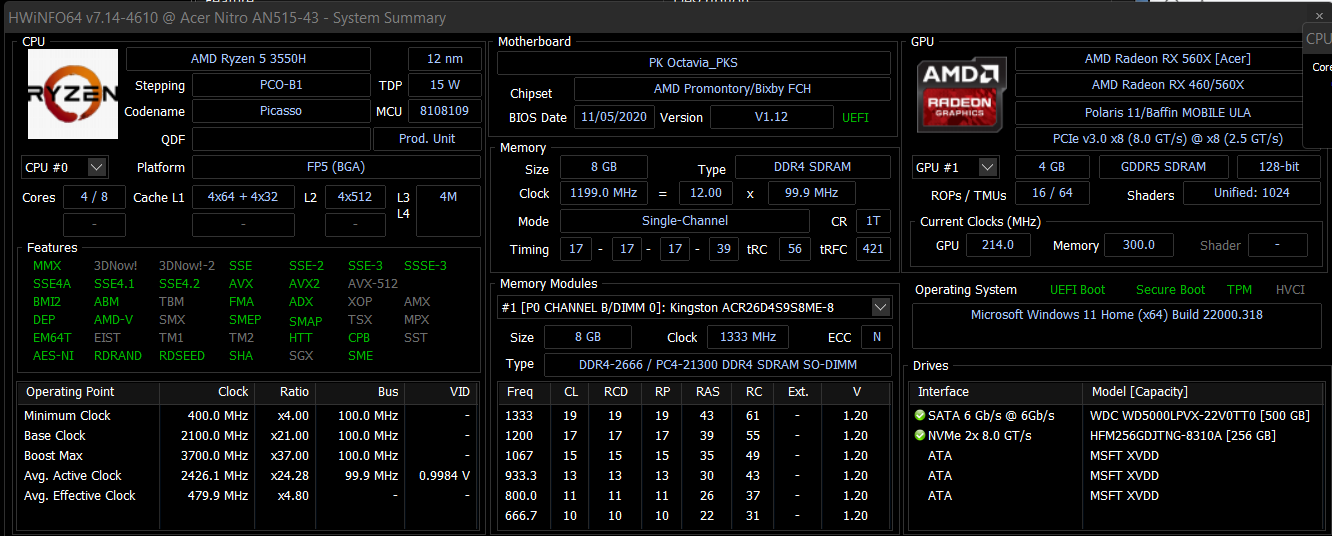Click the Single-Channel memory mode field

pos(685,221)
